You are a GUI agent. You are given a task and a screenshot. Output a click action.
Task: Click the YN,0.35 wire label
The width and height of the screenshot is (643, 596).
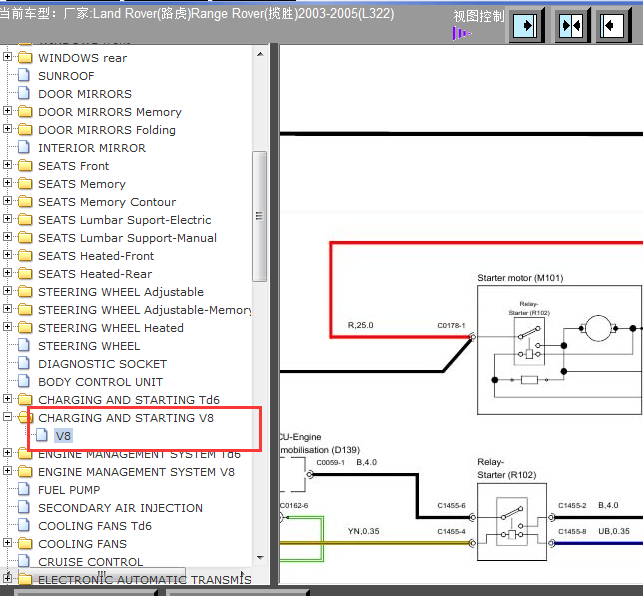pos(363,531)
